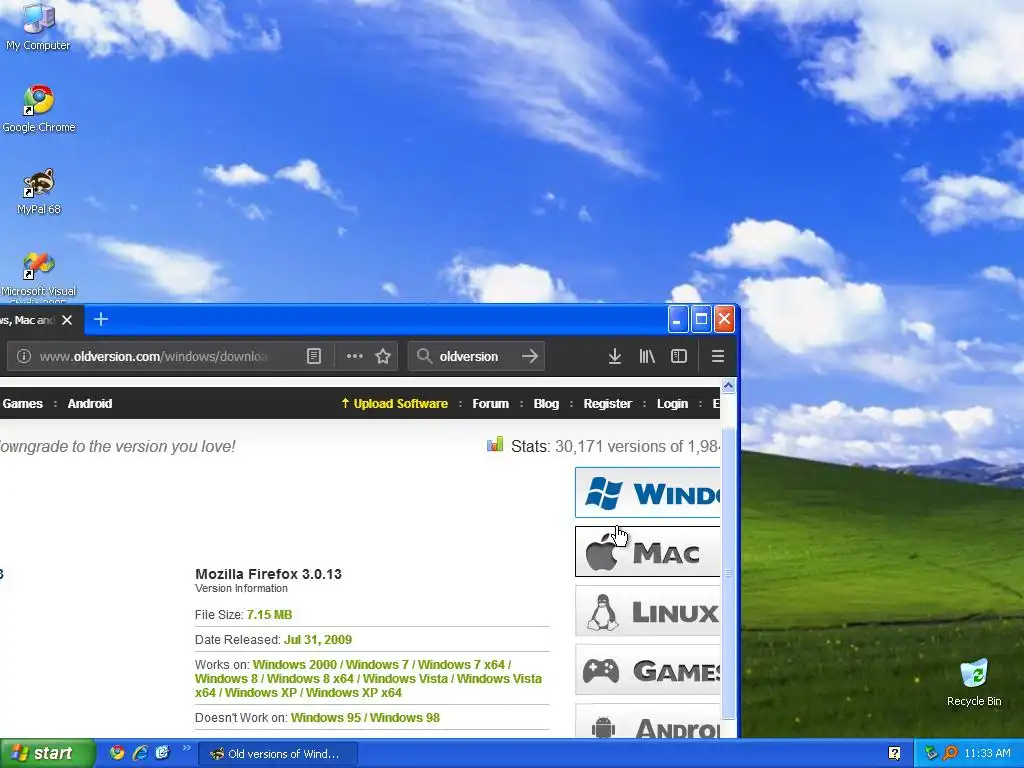
Task: Show site information for oldversion.com
Action: coord(24,356)
